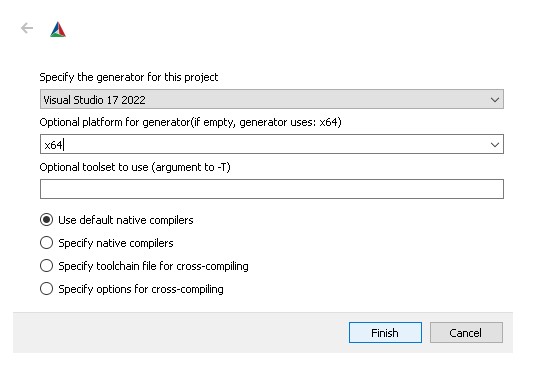534x378 pixels.
Task: Click the Cancel button
Action: 466,332
